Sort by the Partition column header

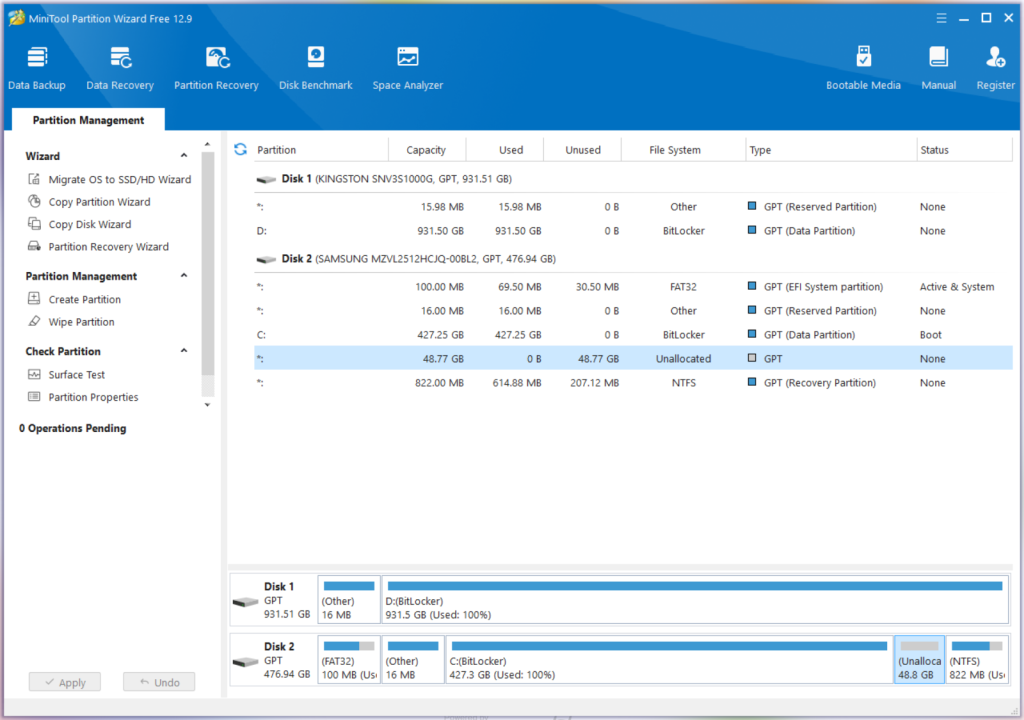tap(321, 150)
